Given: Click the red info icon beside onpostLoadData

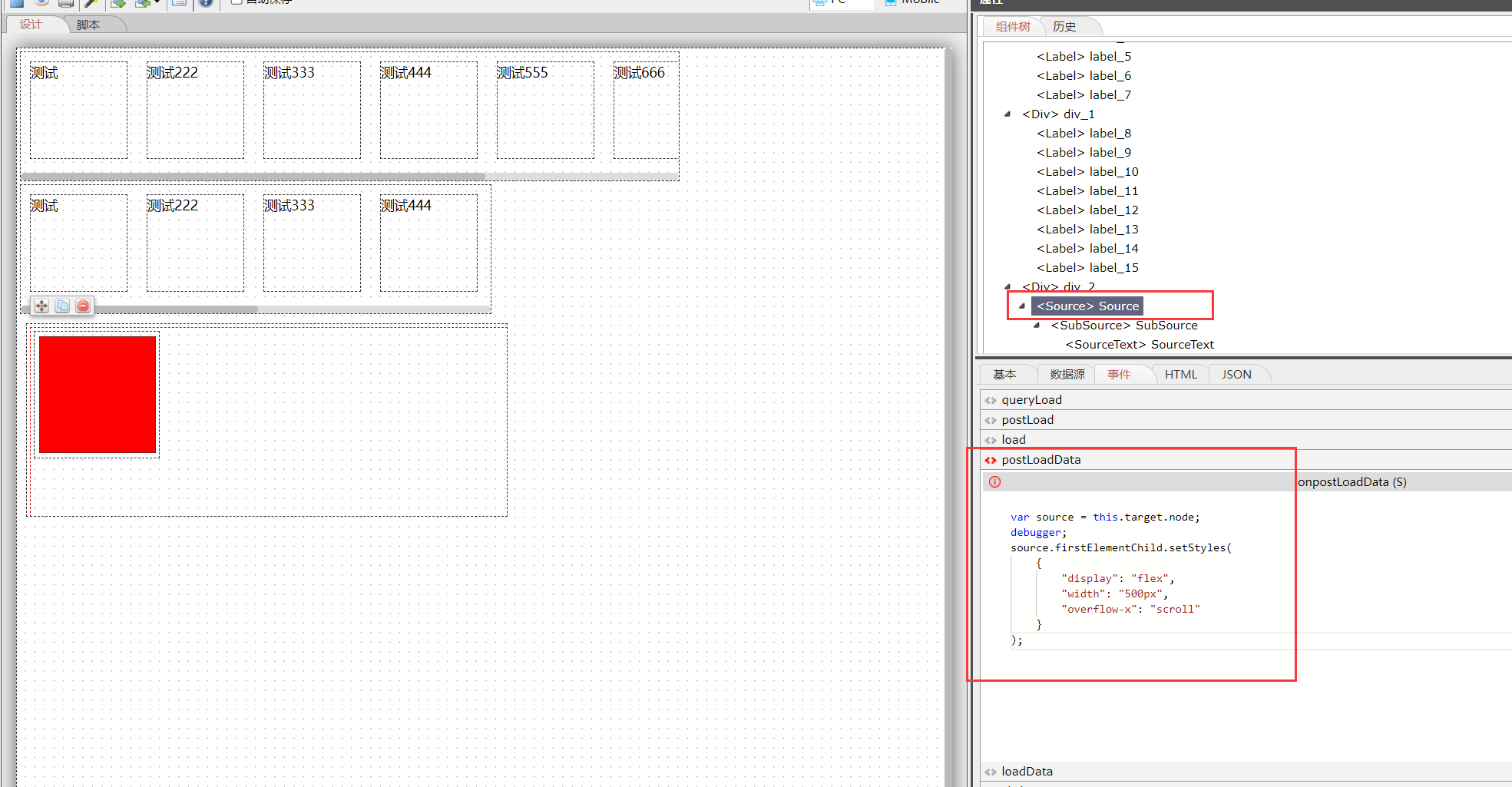Looking at the screenshot, I should pos(994,482).
